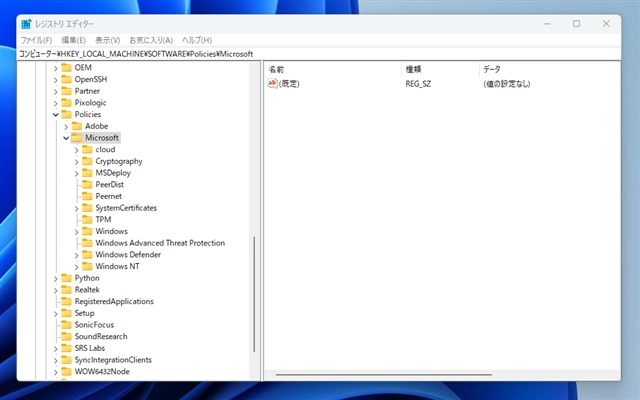
Task: Click the SonicFocus folder icon
Action: coord(67,325)
